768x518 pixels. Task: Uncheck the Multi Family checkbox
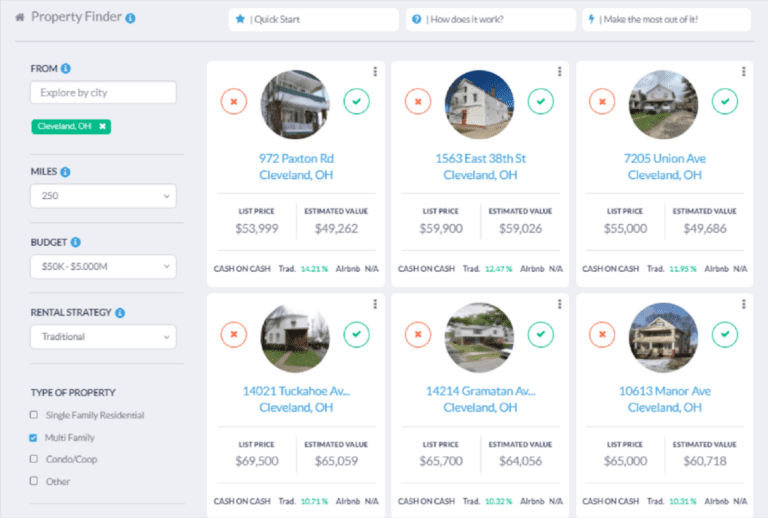[34, 437]
